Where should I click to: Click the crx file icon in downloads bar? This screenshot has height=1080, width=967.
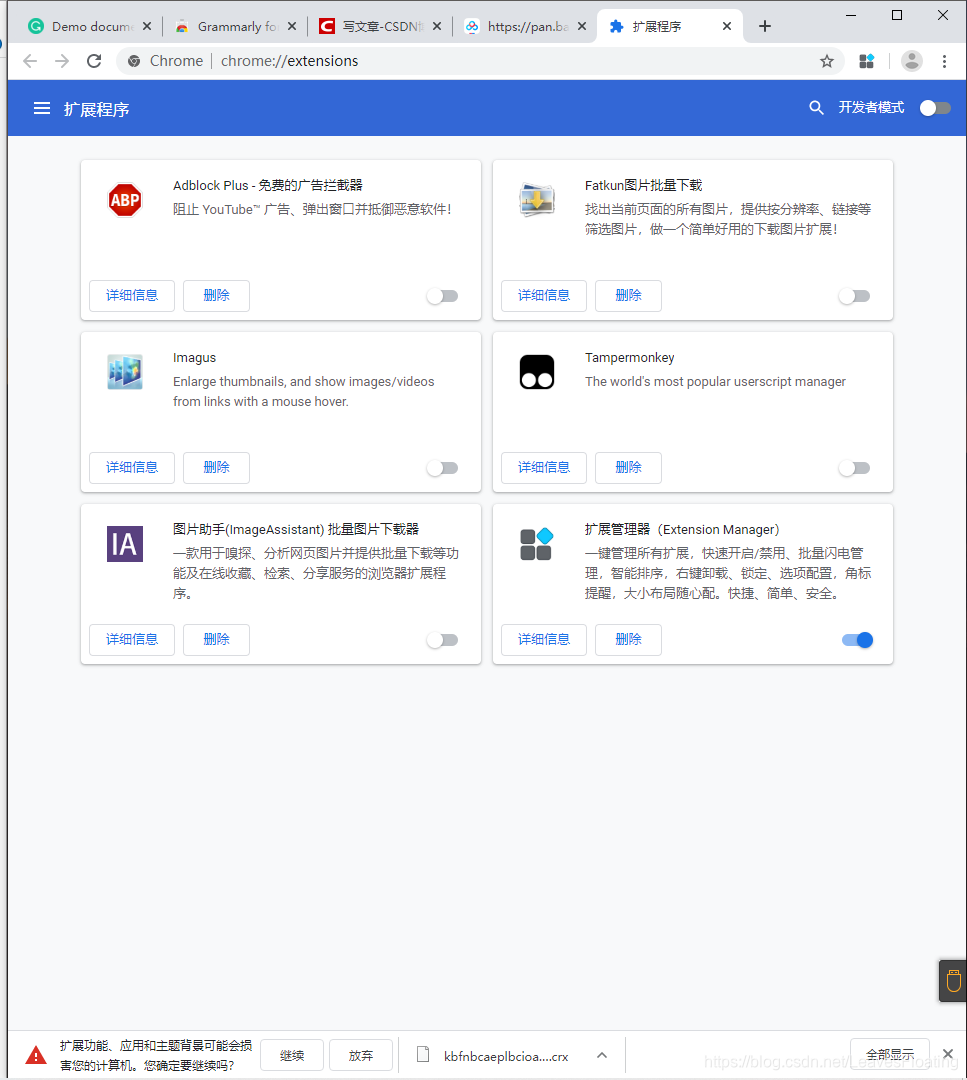point(423,1055)
